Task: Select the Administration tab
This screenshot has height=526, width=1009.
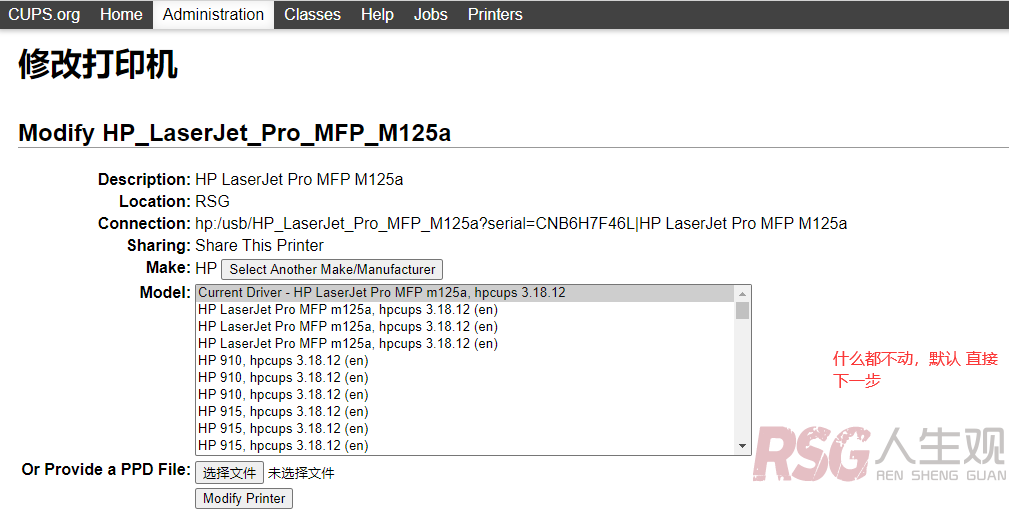Action: pyautogui.click(x=213, y=14)
